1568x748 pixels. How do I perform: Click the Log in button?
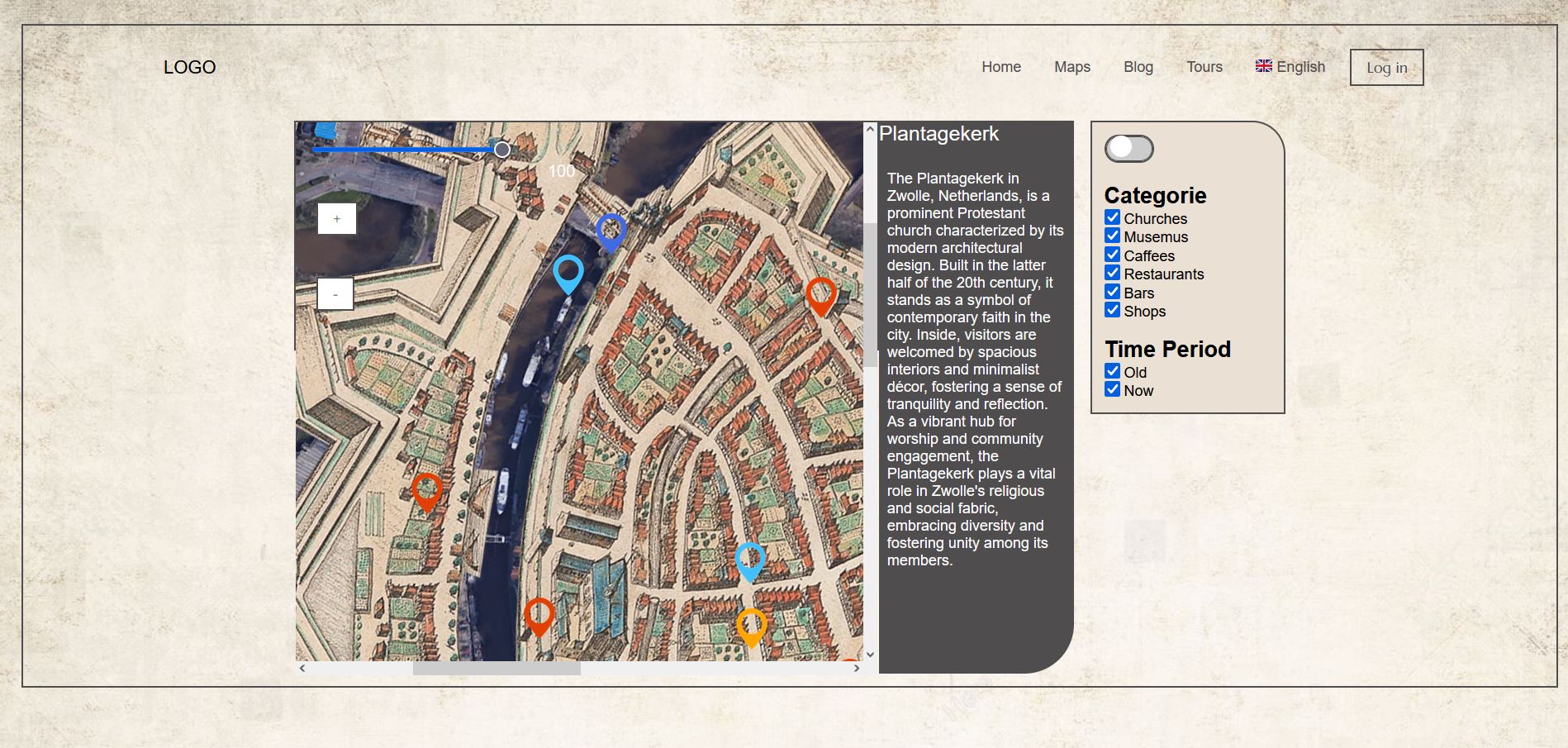1386,68
